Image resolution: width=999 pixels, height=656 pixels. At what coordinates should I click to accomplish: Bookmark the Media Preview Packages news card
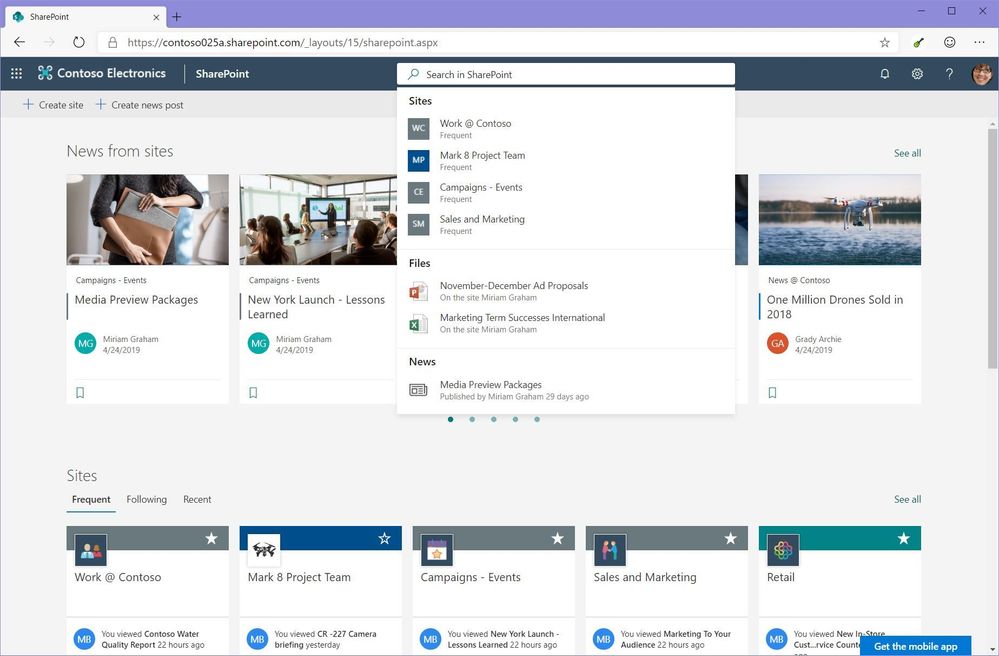(80, 392)
